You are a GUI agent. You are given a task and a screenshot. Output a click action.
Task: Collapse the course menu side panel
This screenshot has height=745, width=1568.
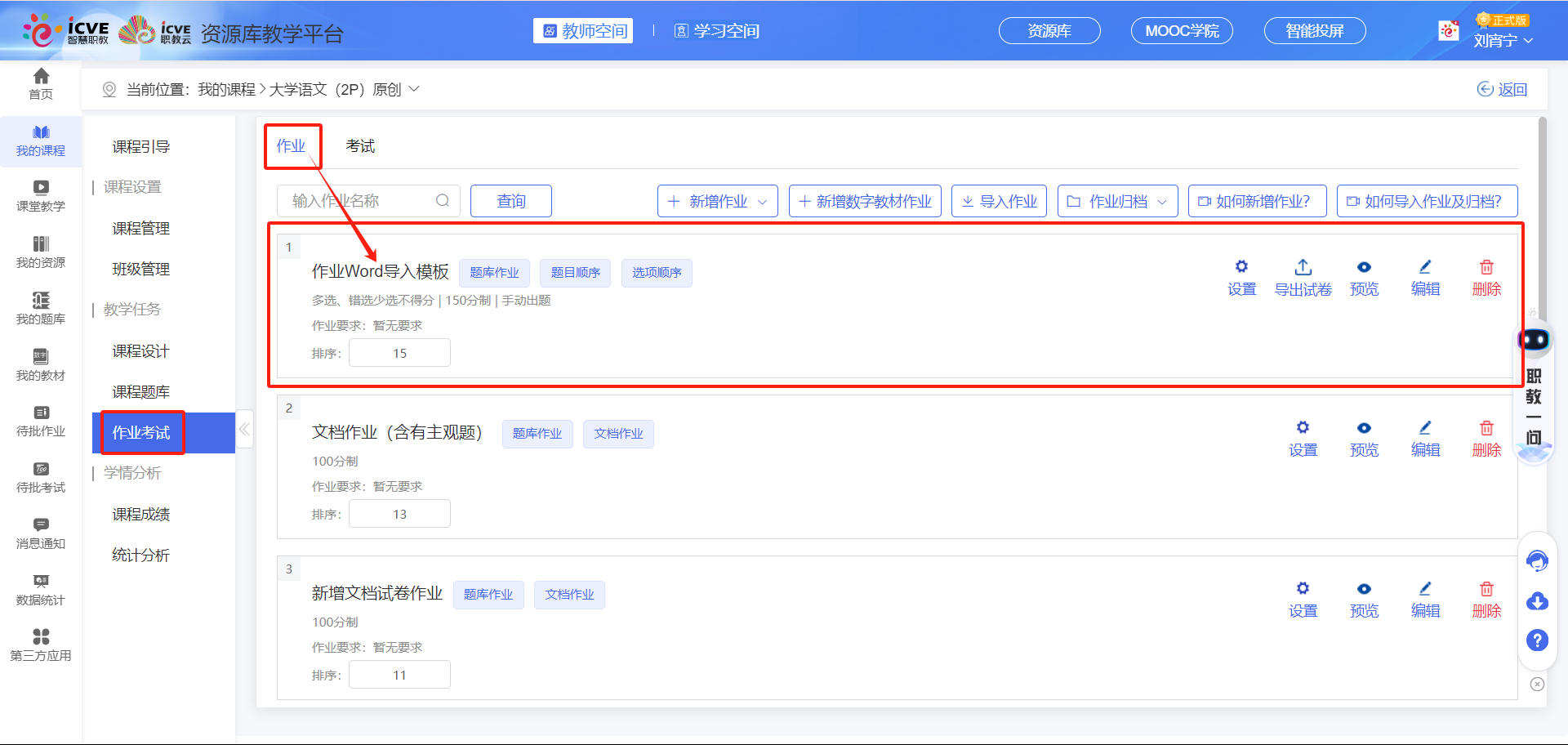click(x=244, y=430)
